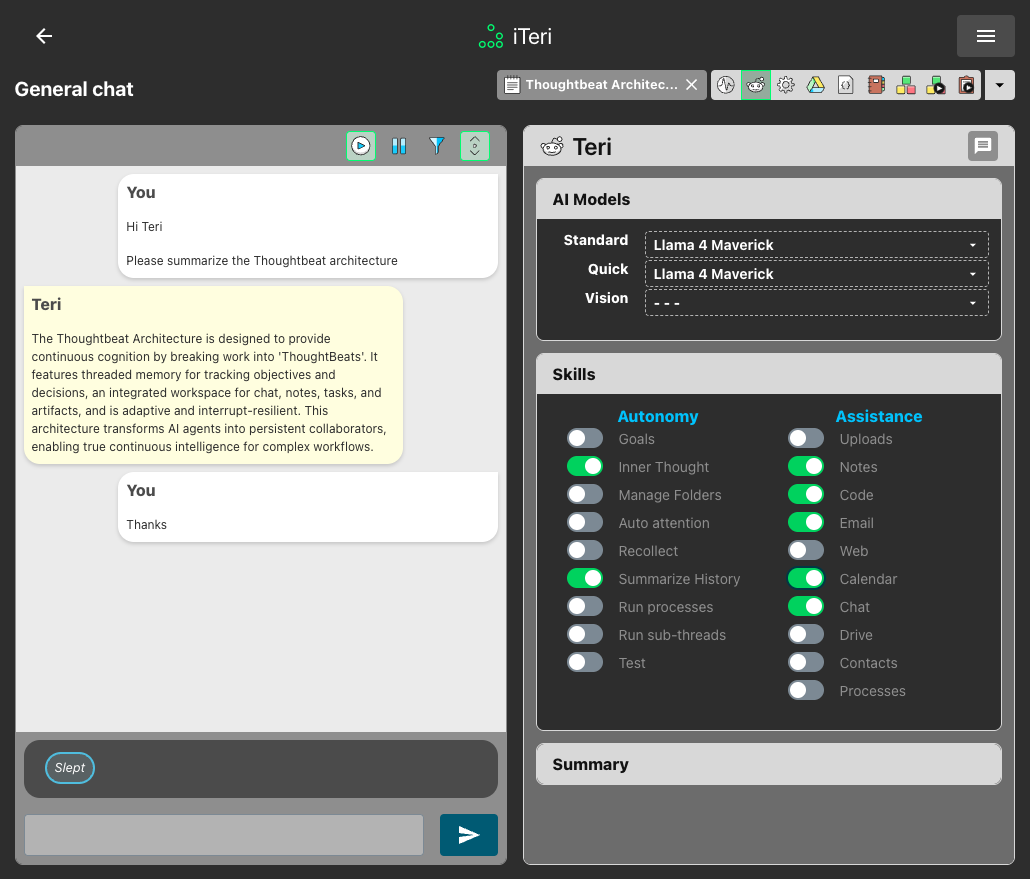The image size is (1030, 879).
Task: Click the Slept status pill
Action: 69,768
